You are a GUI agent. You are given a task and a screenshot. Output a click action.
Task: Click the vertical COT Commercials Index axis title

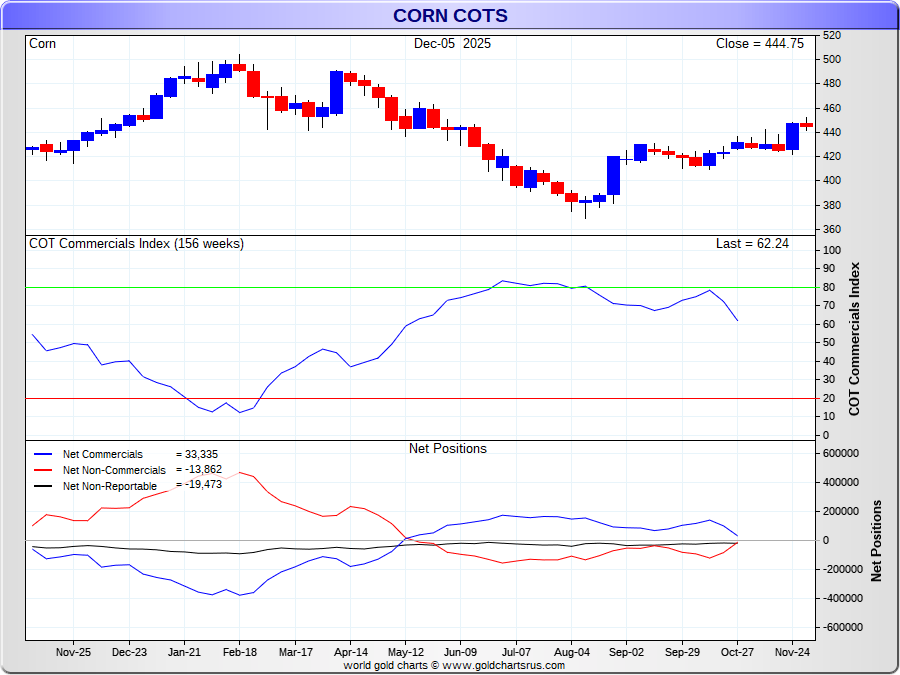click(x=855, y=340)
